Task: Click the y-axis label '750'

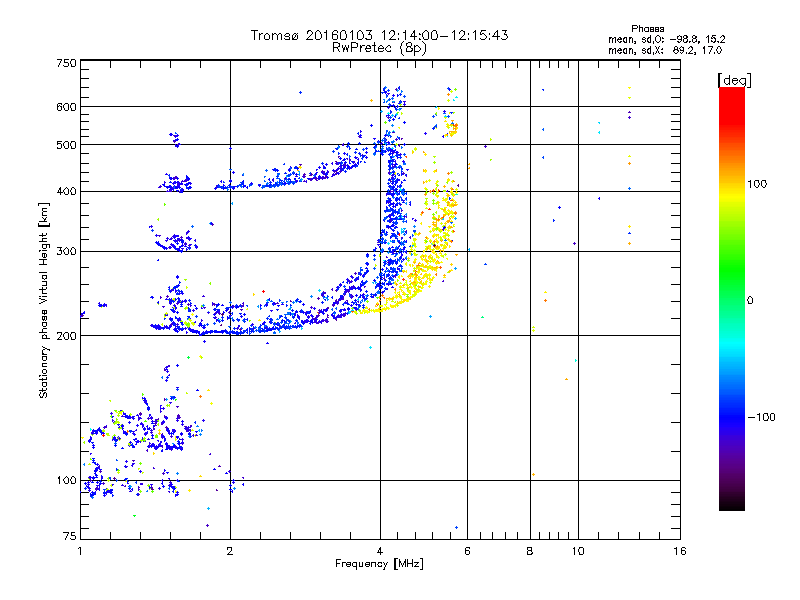Action: click(x=66, y=63)
